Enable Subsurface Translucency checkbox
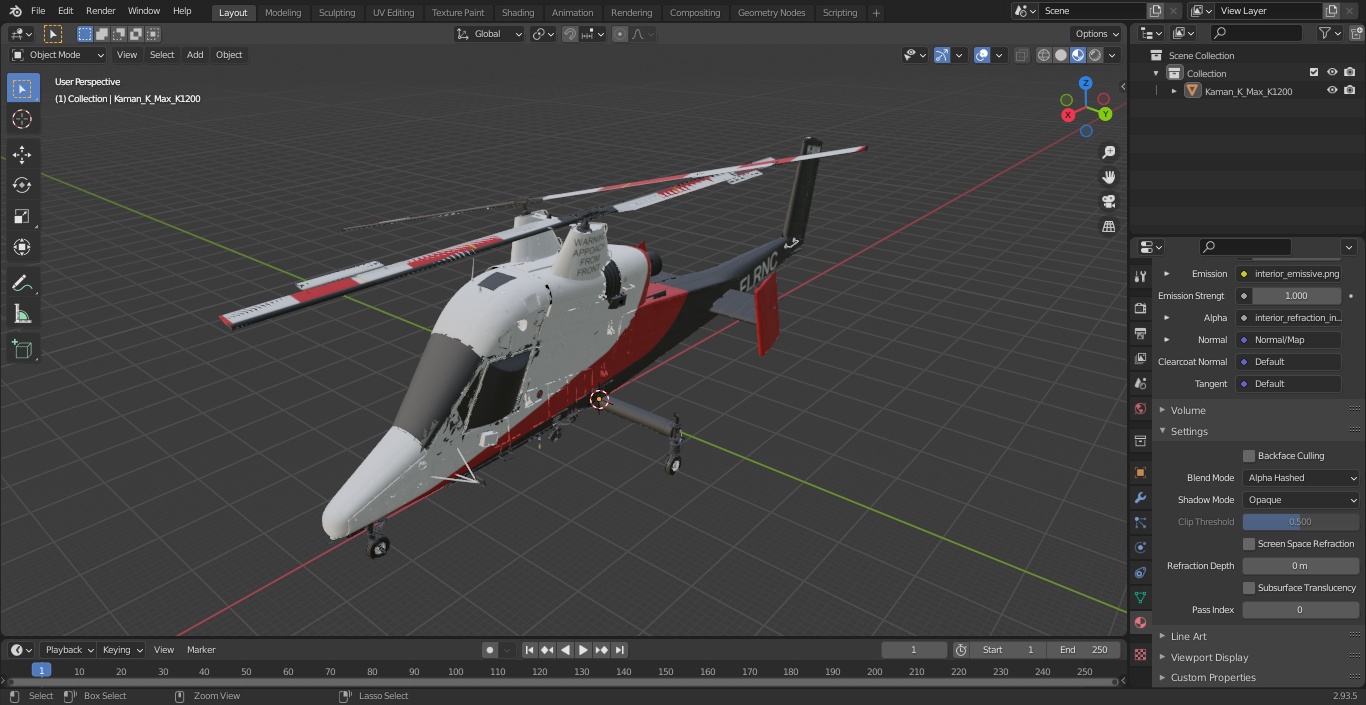The height and width of the screenshot is (705, 1366). [x=1249, y=588]
